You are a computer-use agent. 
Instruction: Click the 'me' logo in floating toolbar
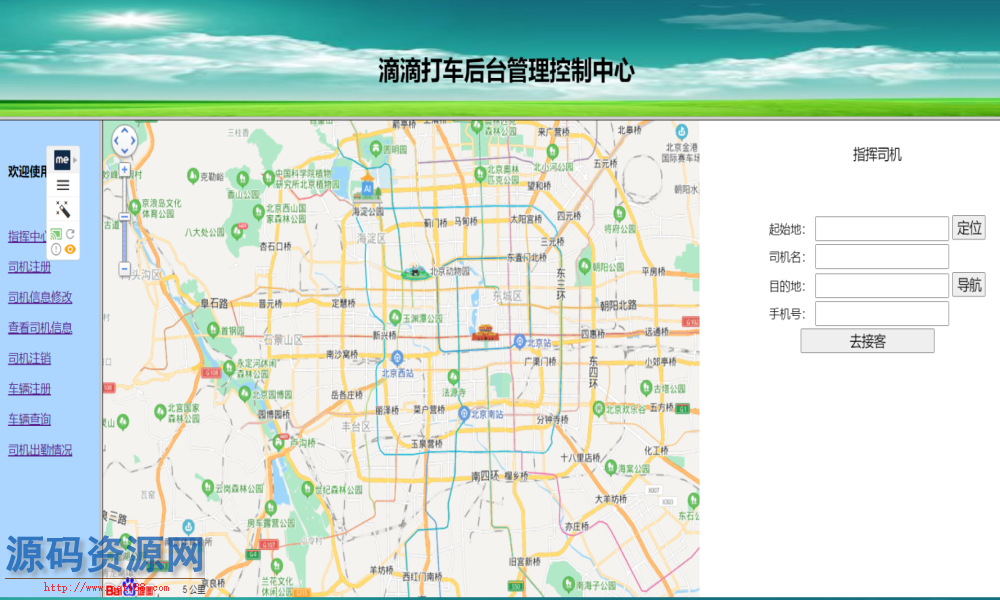click(62, 159)
